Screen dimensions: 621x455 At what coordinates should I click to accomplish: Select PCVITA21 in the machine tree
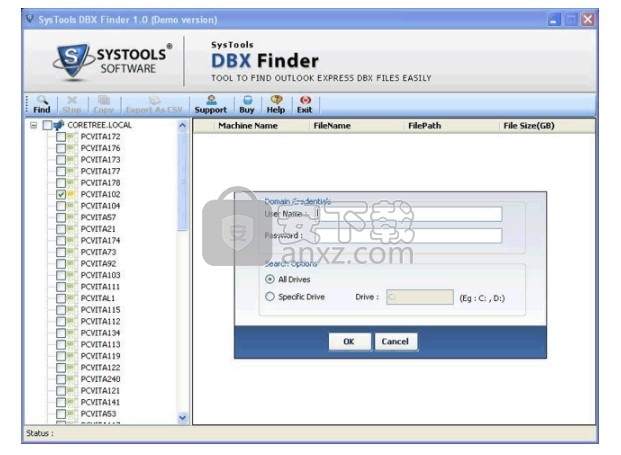[x=98, y=229]
